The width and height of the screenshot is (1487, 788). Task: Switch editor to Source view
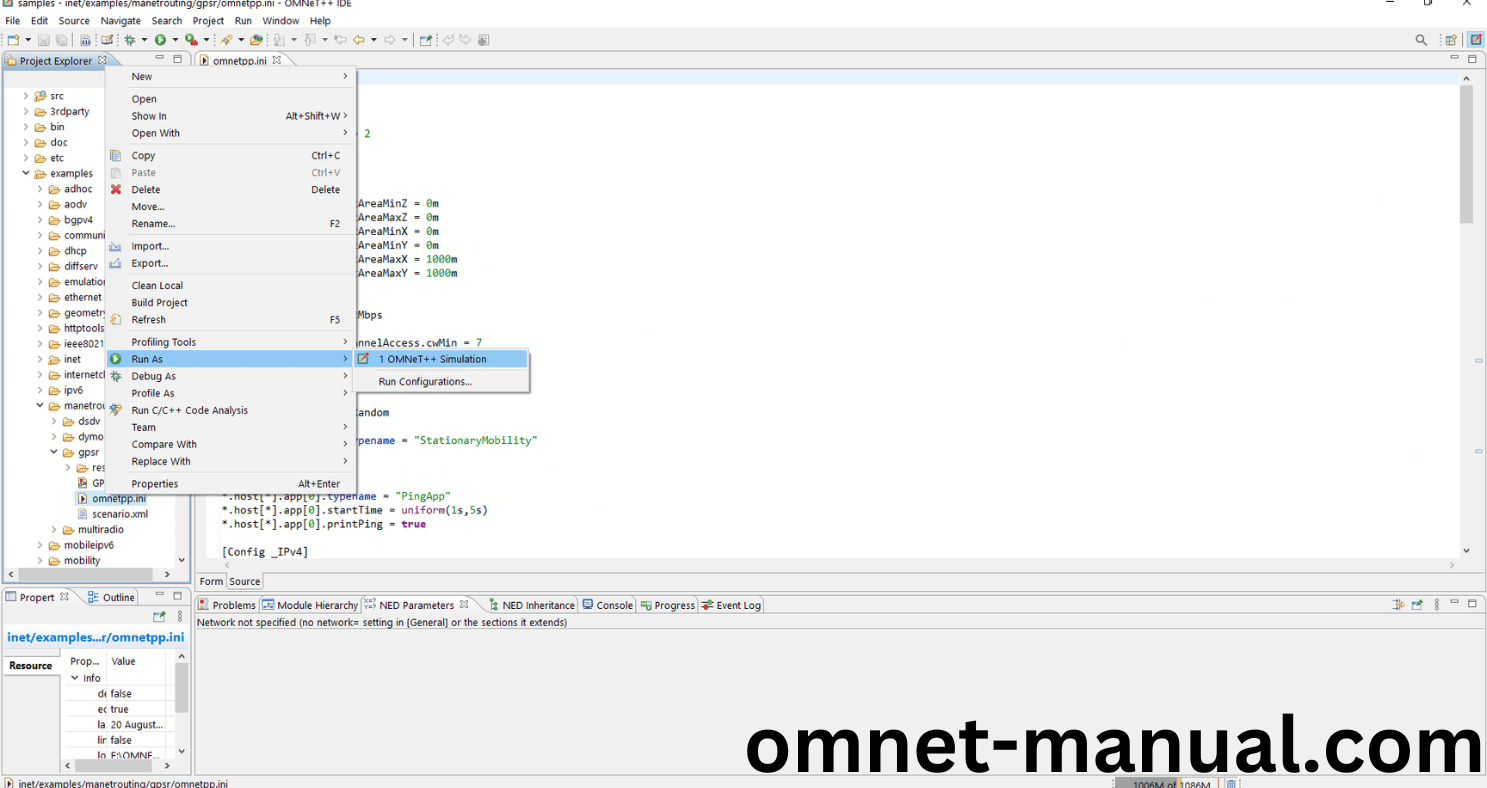point(244,581)
